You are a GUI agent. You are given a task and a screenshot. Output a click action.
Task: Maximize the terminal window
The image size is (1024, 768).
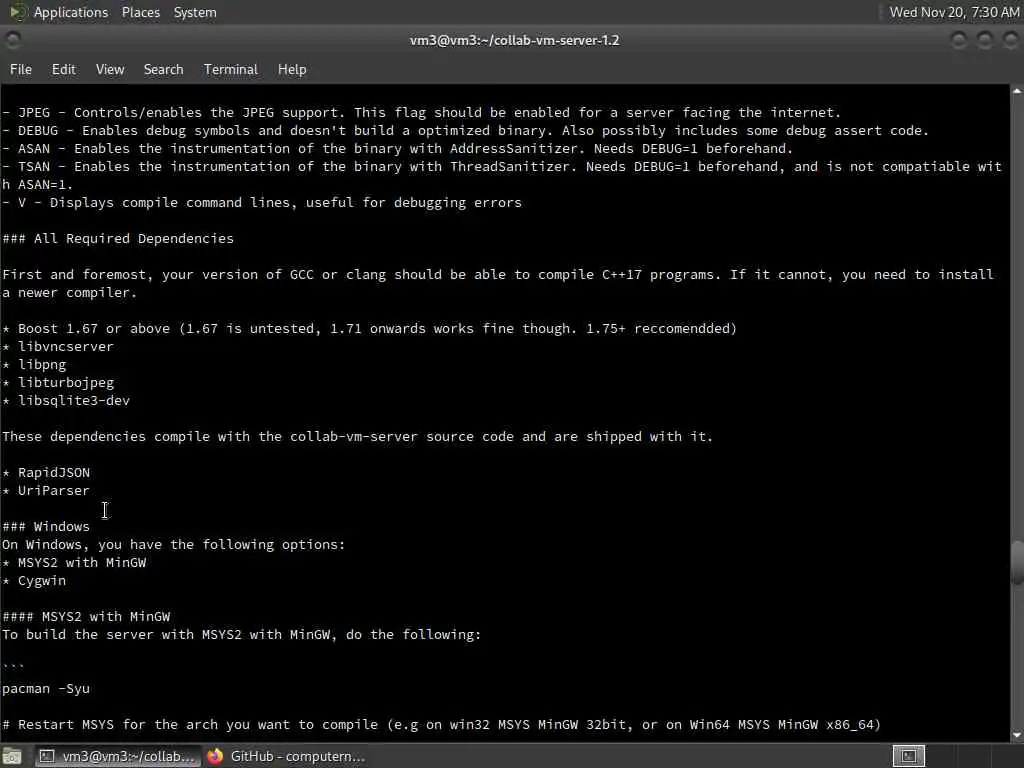click(x=985, y=40)
